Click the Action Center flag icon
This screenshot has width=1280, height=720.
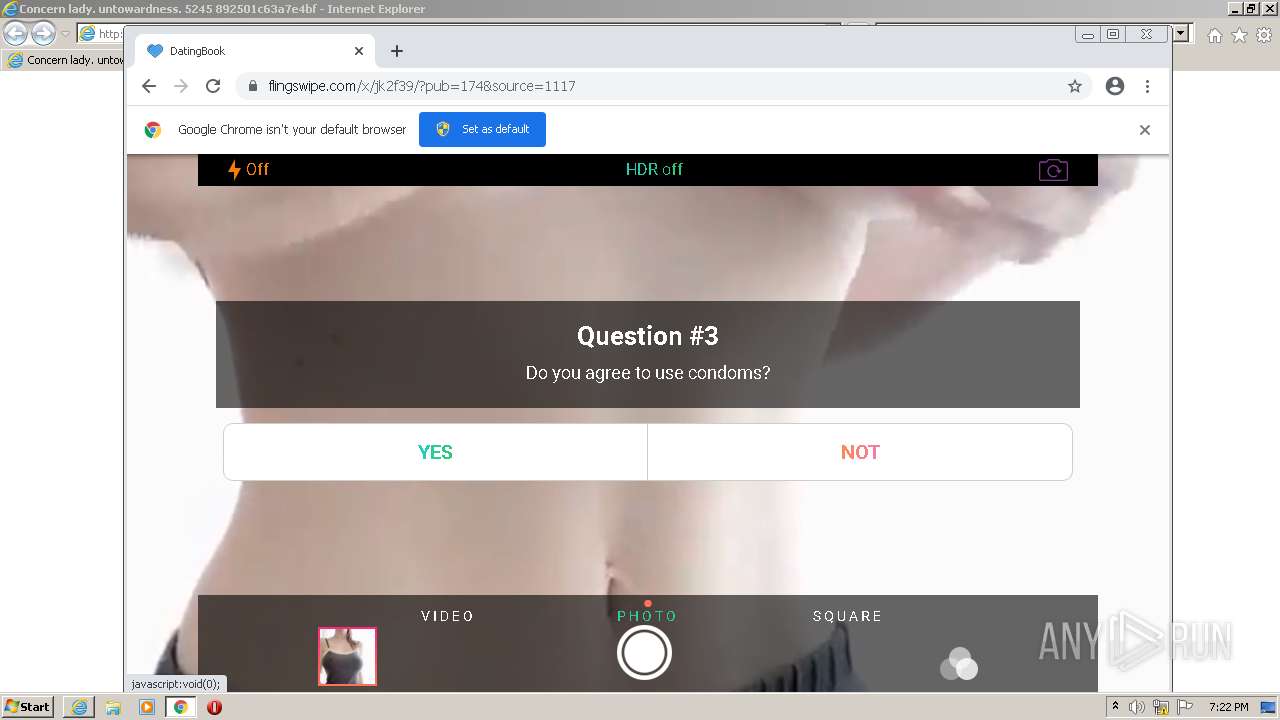(1185, 707)
